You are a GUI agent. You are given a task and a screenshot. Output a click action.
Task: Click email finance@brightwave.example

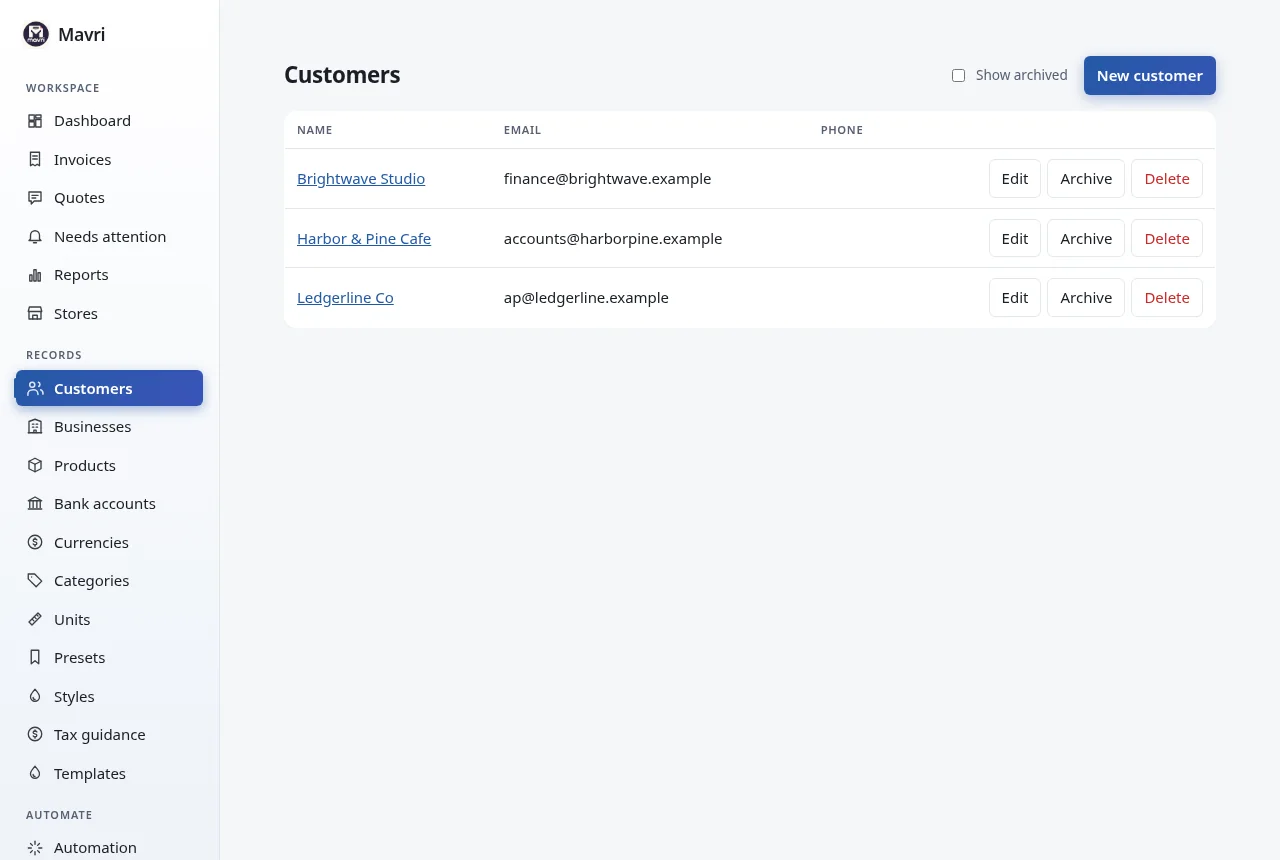click(607, 179)
